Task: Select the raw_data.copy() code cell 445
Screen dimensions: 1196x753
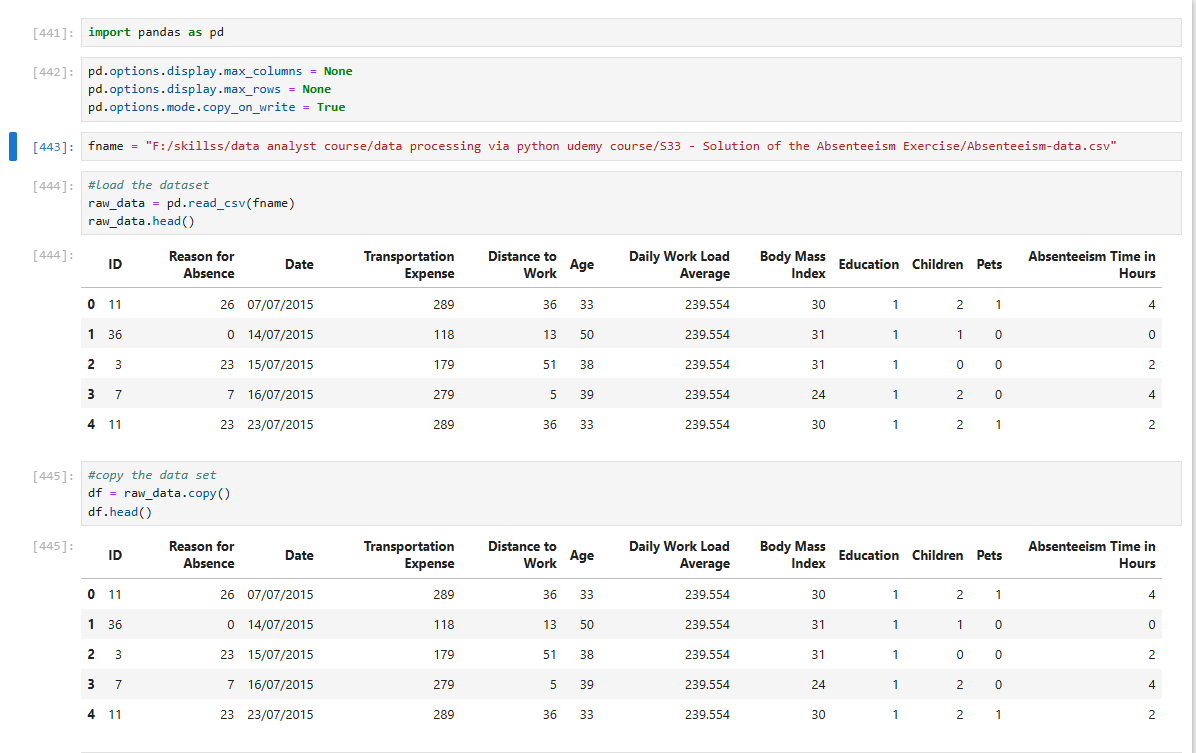Action: (x=631, y=493)
